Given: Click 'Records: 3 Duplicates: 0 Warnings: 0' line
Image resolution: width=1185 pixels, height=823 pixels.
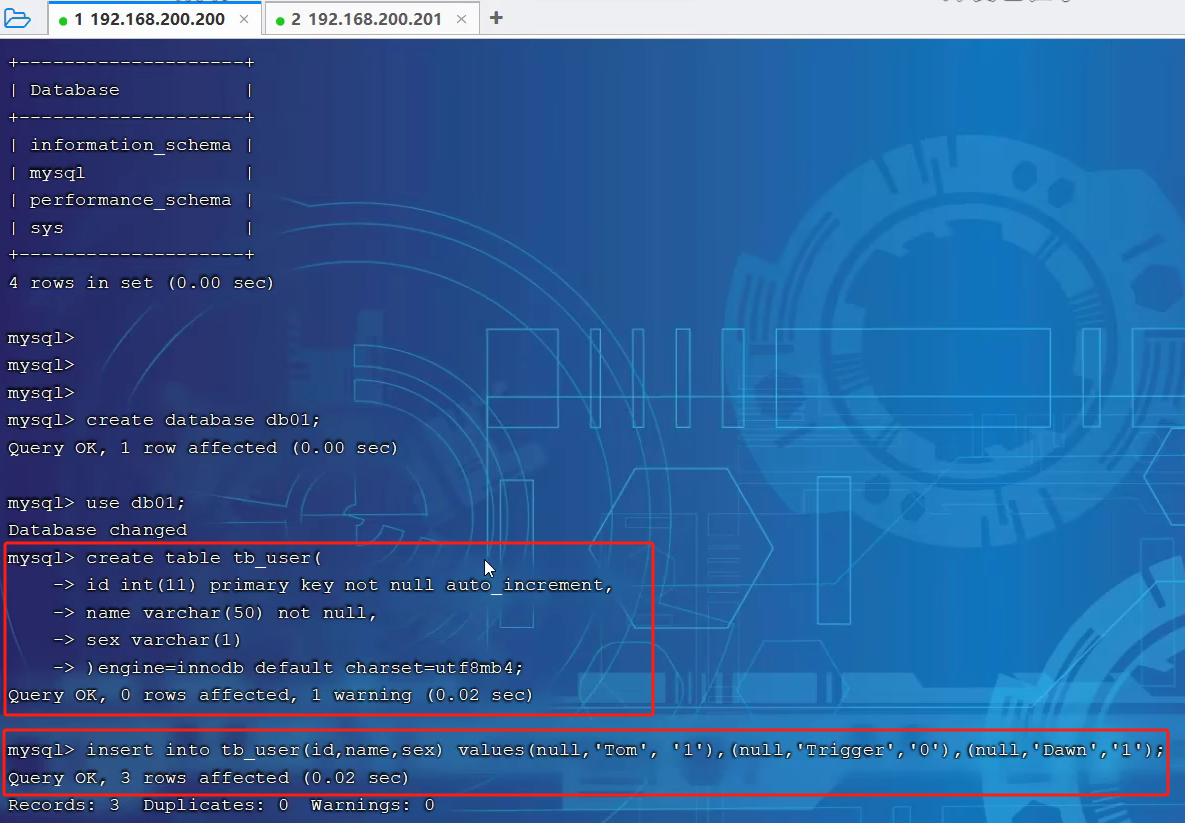Looking at the screenshot, I should pos(221,806).
